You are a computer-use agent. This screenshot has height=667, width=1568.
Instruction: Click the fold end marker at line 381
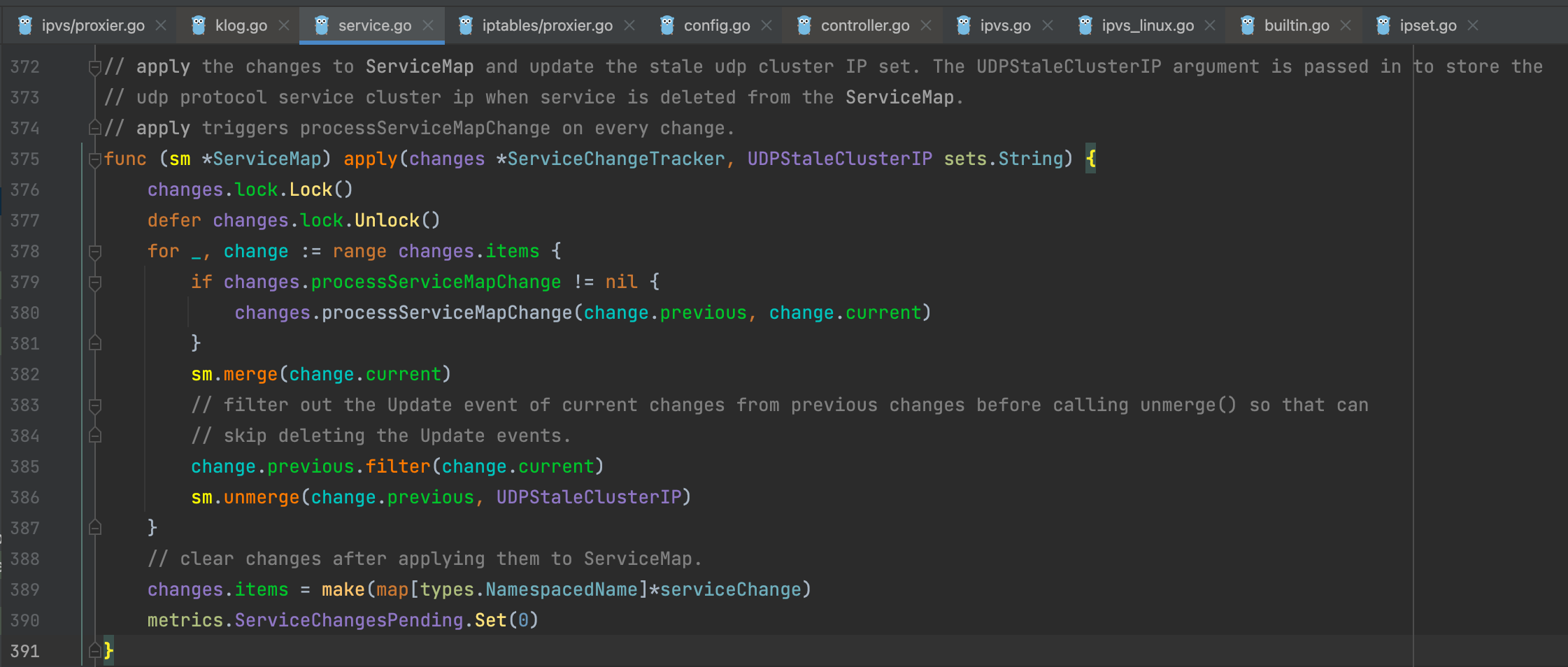pyautogui.click(x=95, y=343)
